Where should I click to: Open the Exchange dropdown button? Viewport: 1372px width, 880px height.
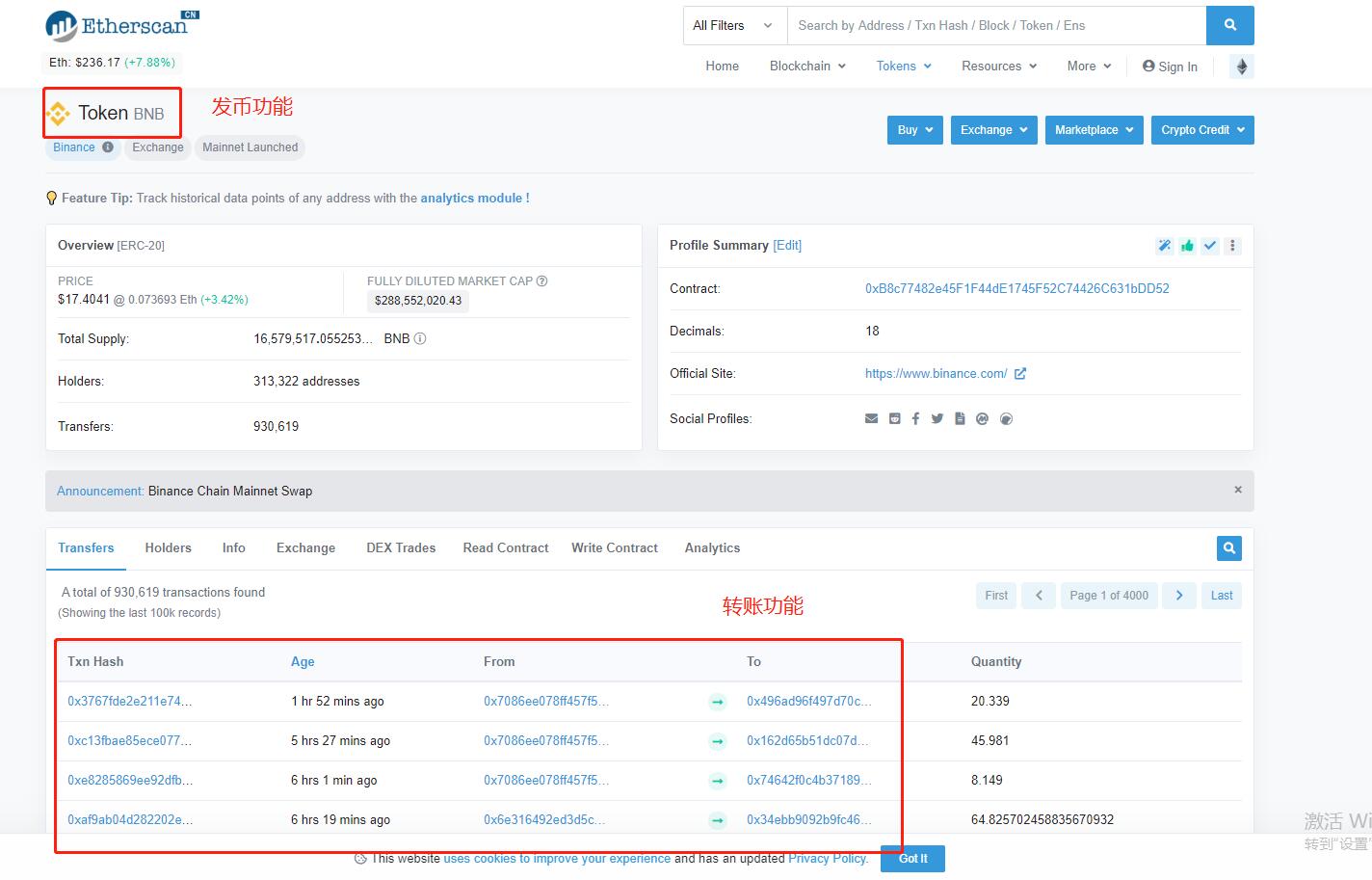coord(993,130)
